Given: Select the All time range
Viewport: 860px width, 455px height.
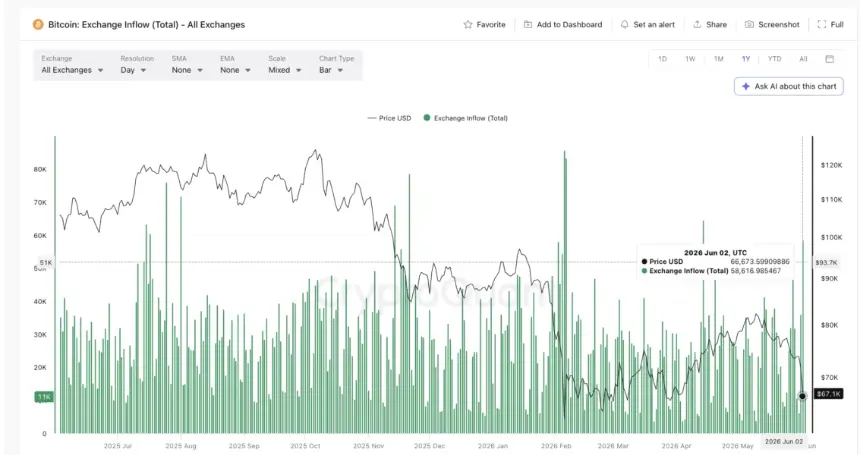Looking at the screenshot, I should tap(803, 59).
